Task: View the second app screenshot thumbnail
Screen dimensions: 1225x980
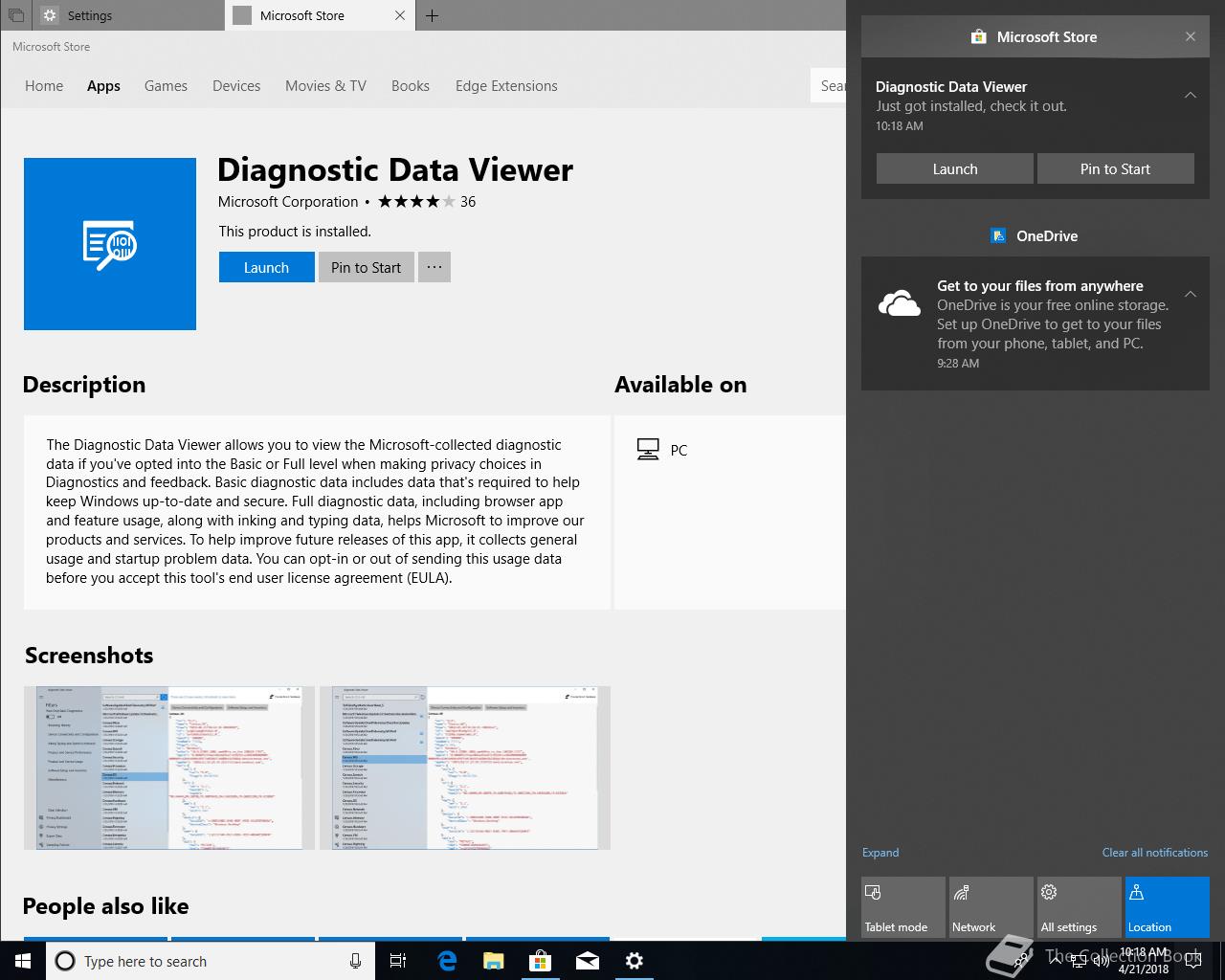Action: coord(464,768)
